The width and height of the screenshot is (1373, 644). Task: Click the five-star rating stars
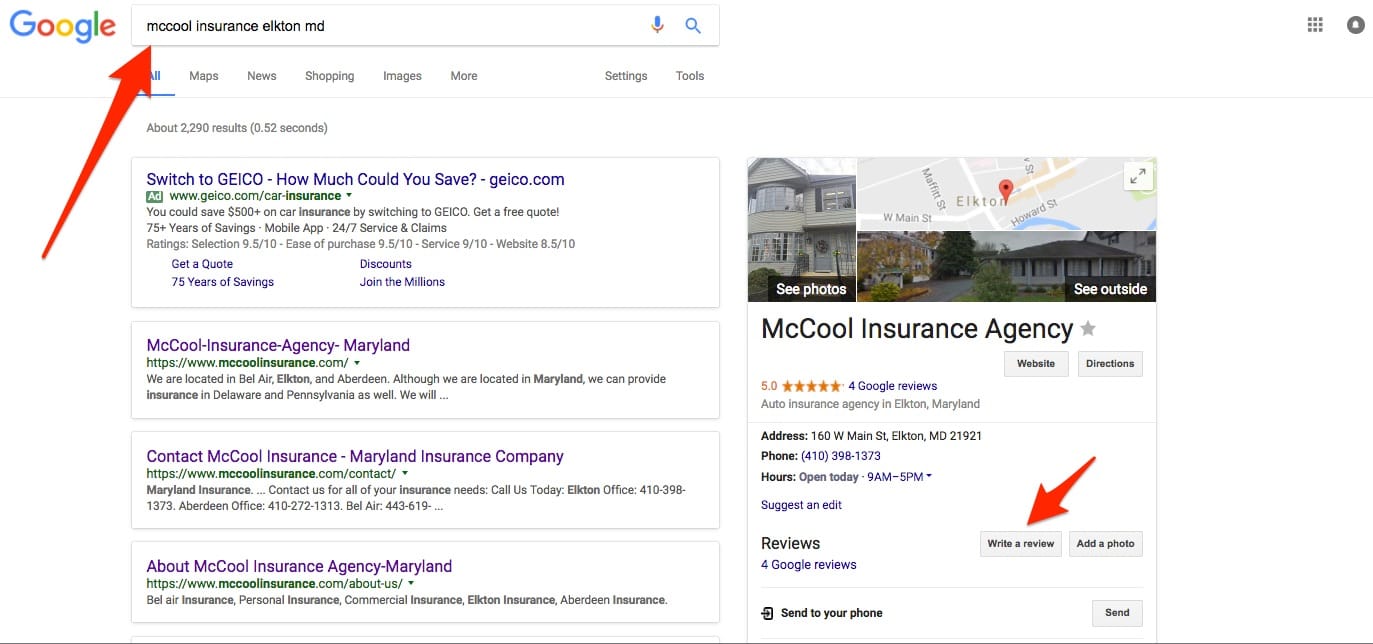pyautogui.click(x=812, y=386)
